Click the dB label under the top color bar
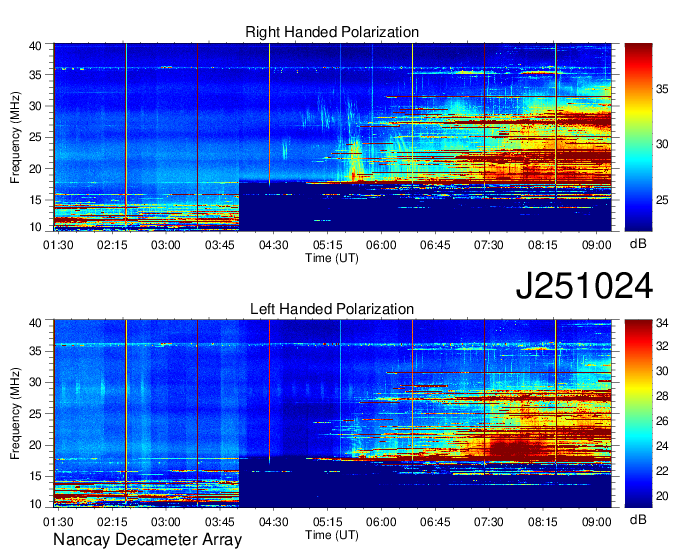 [x=637, y=243]
